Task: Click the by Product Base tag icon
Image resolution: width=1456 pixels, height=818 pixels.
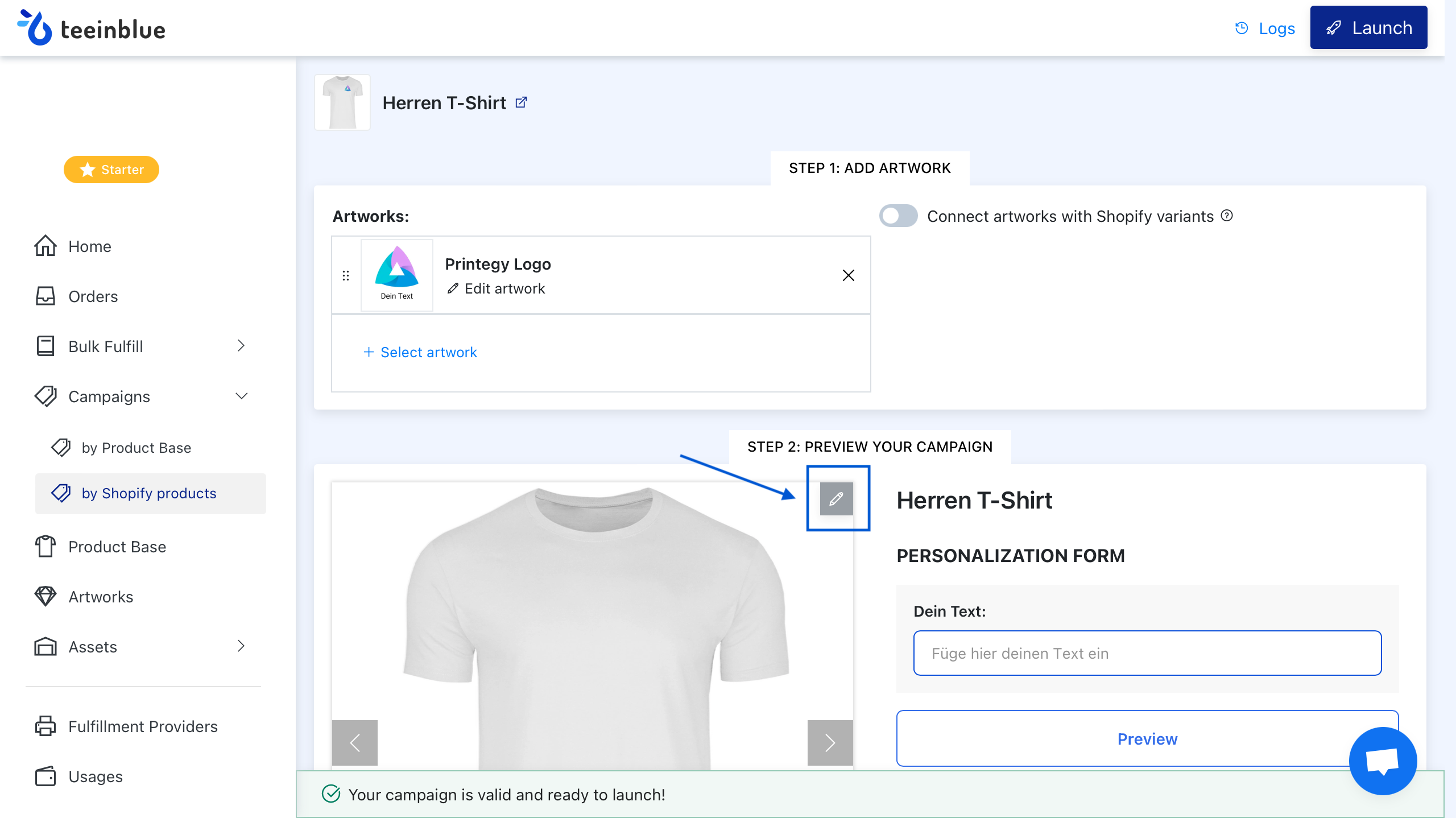Action: click(61, 447)
